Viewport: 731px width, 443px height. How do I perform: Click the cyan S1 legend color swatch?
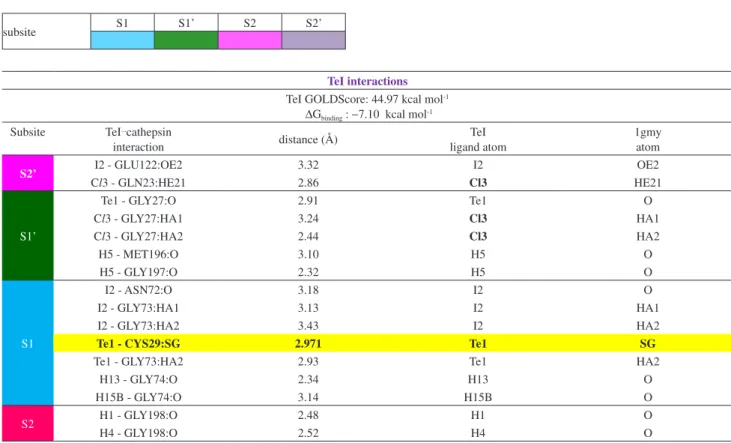[122, 40]
